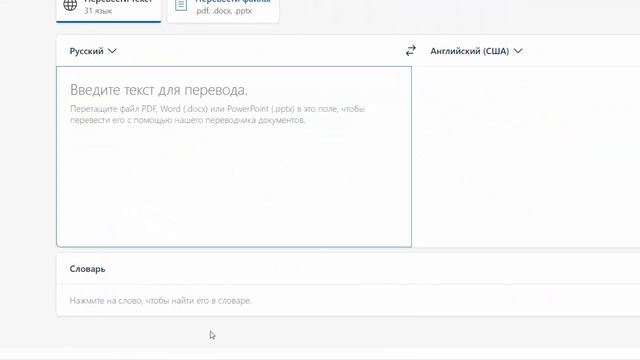This screenshot has width=640, height=360.
Task: Click the Словарь heading
Action: coord(87,269)
